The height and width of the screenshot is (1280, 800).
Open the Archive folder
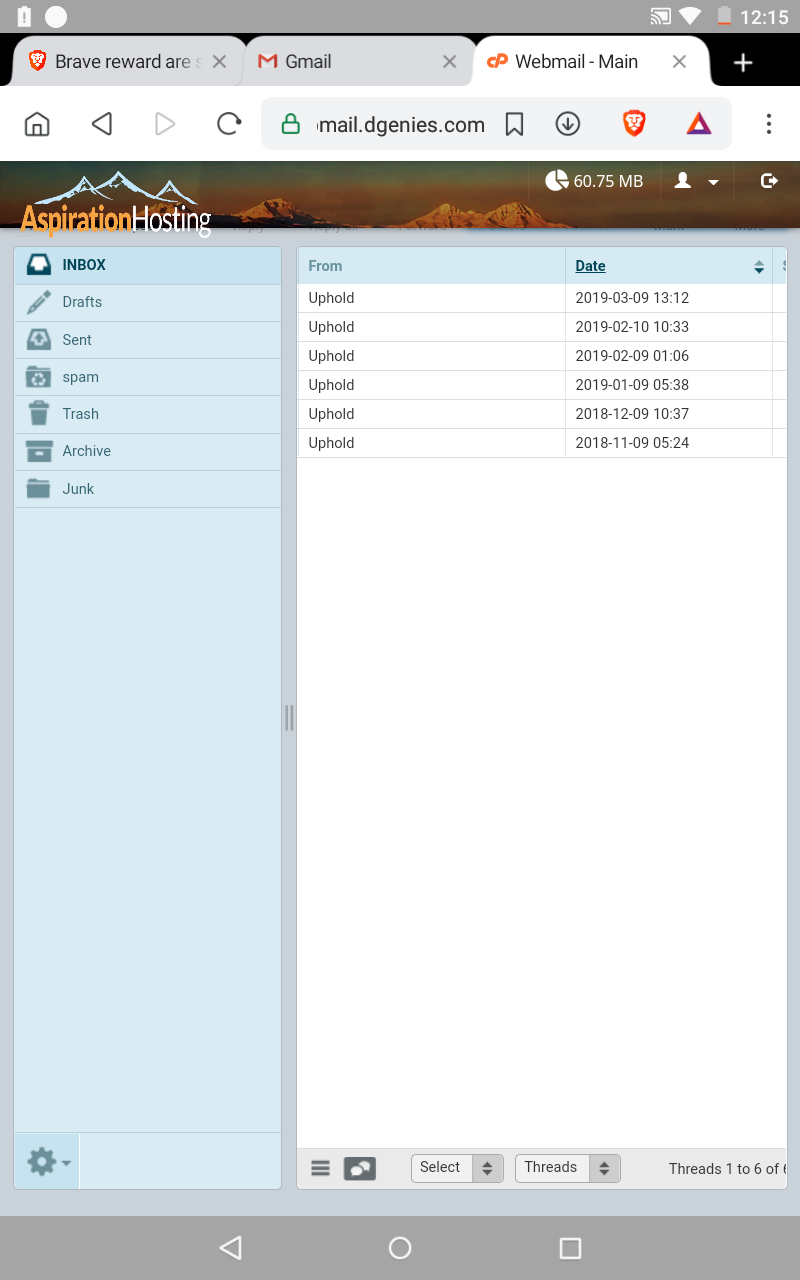(148, 451)
